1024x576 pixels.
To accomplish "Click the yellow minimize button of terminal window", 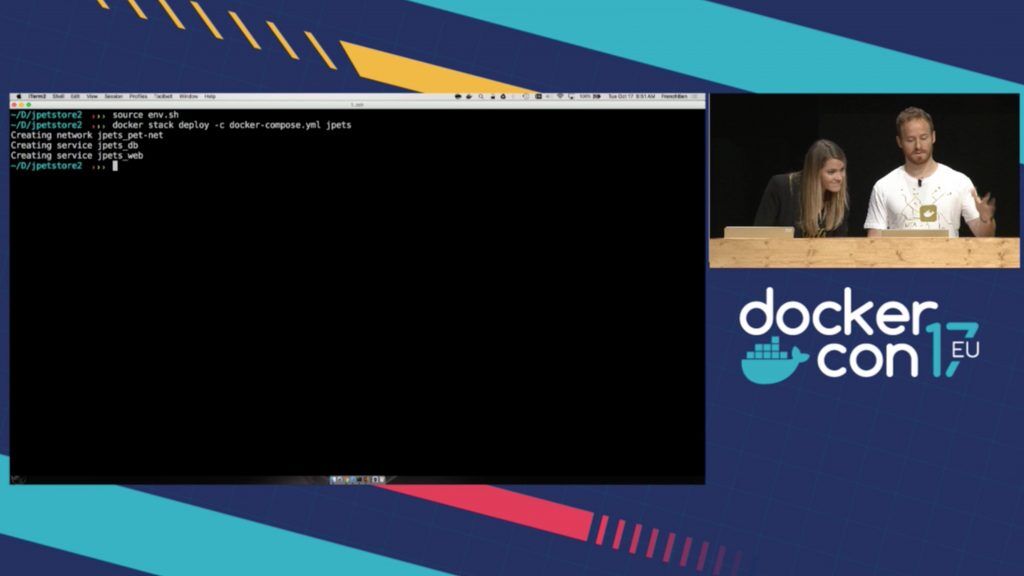I will click(21, 104).
